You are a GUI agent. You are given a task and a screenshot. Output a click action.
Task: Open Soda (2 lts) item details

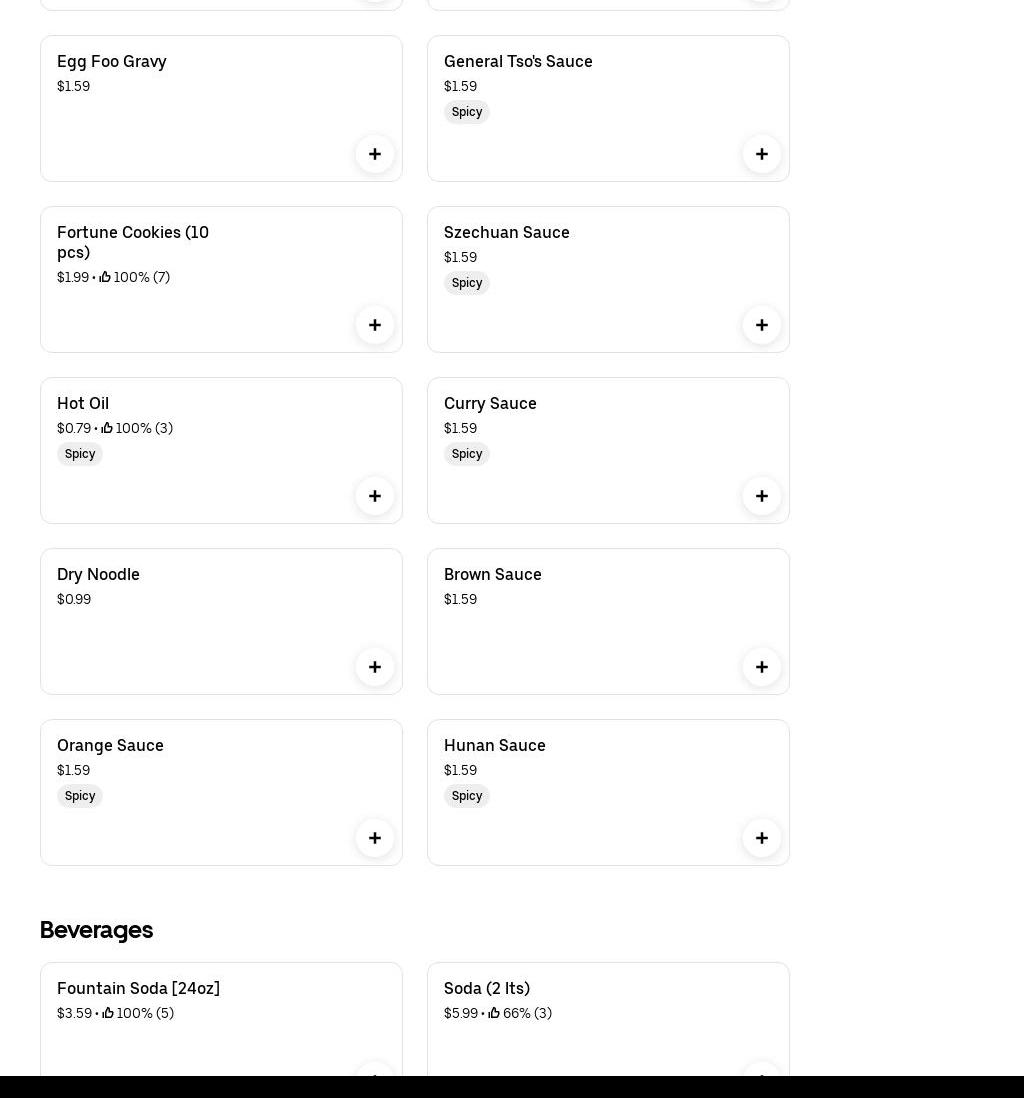pos(487,988)
